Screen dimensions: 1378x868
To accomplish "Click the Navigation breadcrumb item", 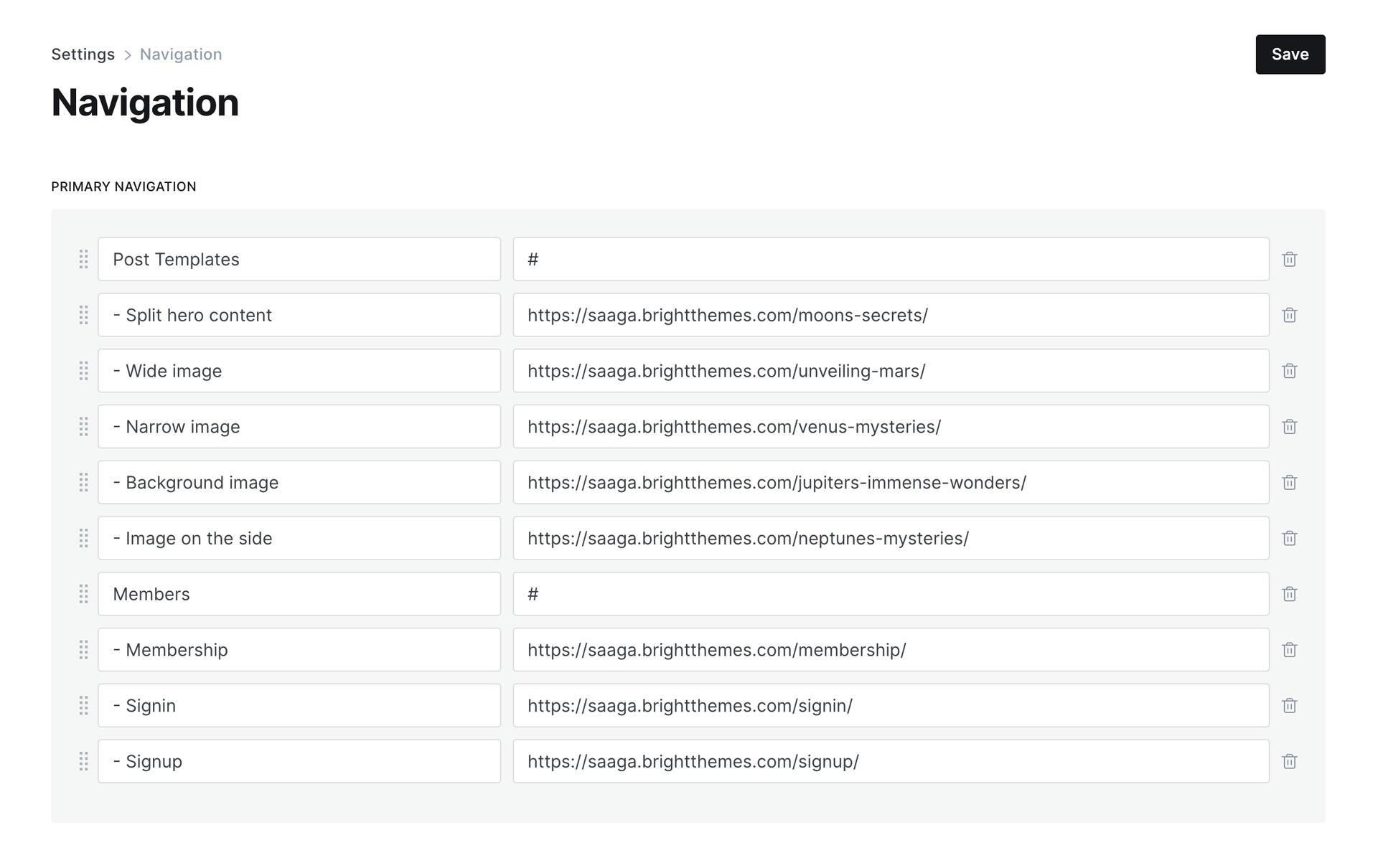I will point(181,55).
